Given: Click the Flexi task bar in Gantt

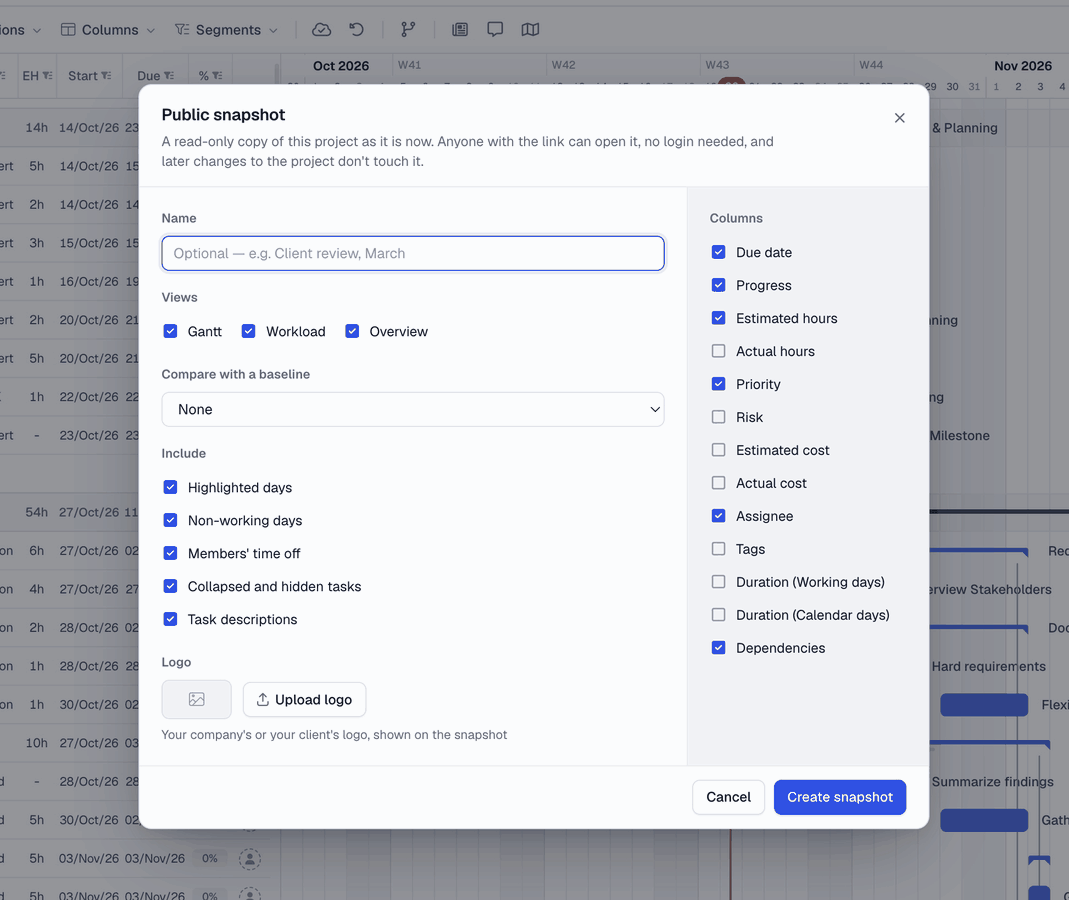Looking at the screenshot, I should pyautogui.click(x=984, y=704).
